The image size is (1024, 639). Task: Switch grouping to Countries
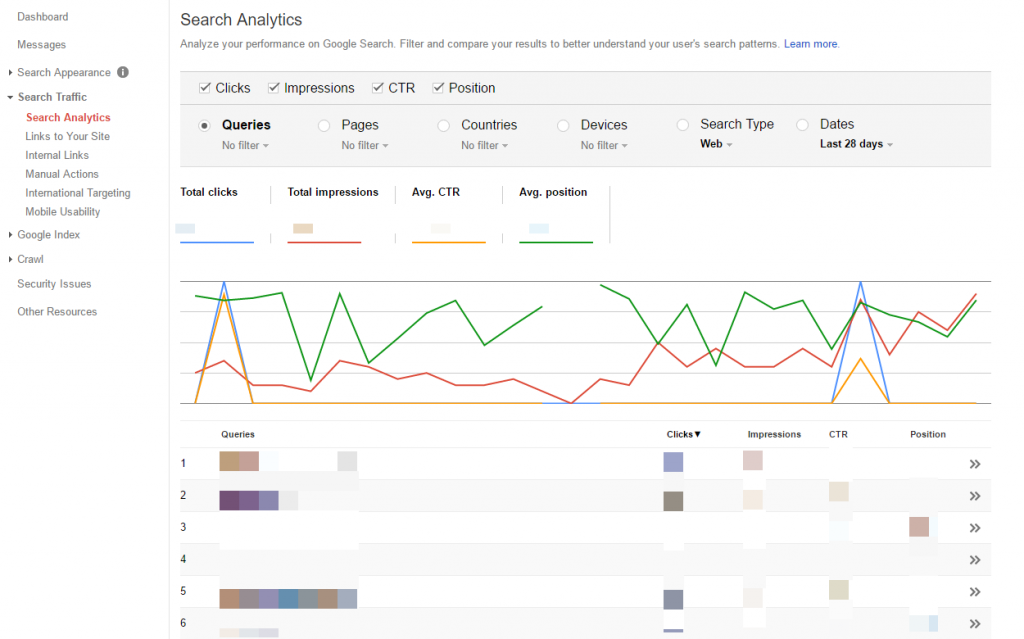(443, 124)
